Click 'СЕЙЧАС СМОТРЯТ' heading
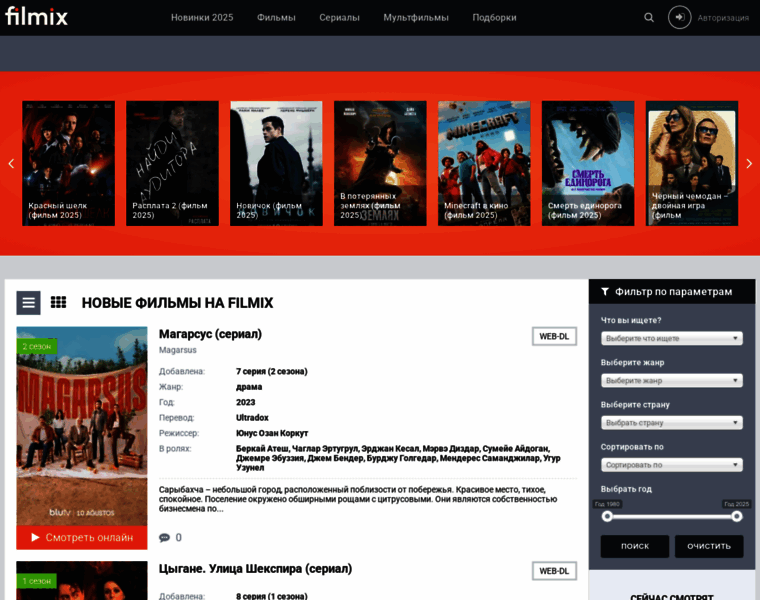This screenshot has width=760, height=600. (672, 597)
